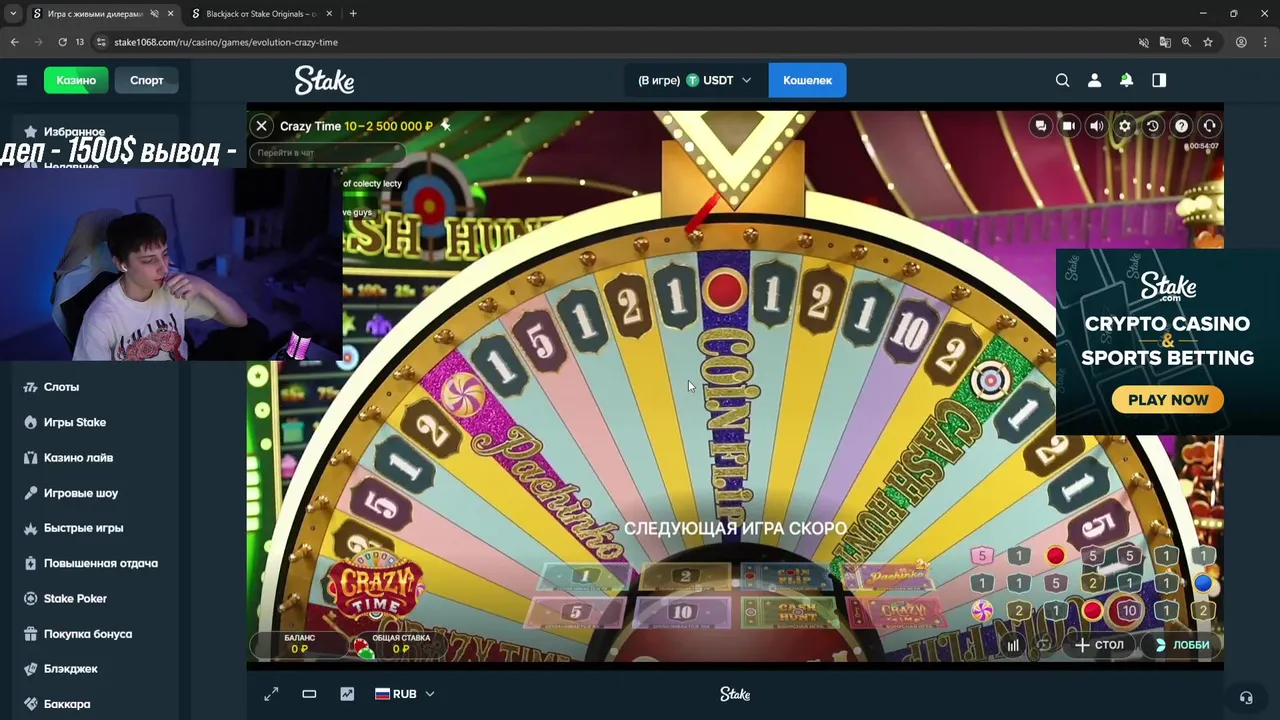The width and height of the screenshot is (1280, 720).
Task: Contact support via headset icon in game
Action: pos(1209,126)
